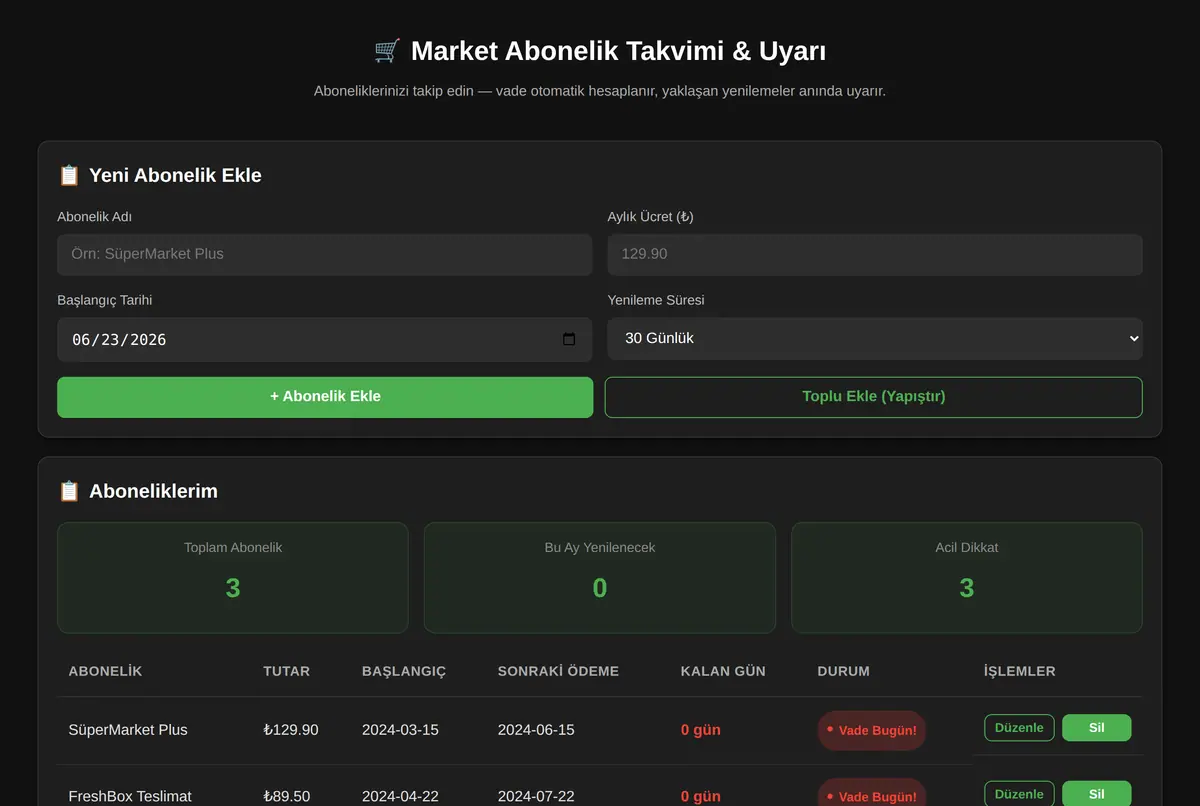Click Sil for FreshBox Teslimat
The image size is (1200, 806).
pos(1097,794)
